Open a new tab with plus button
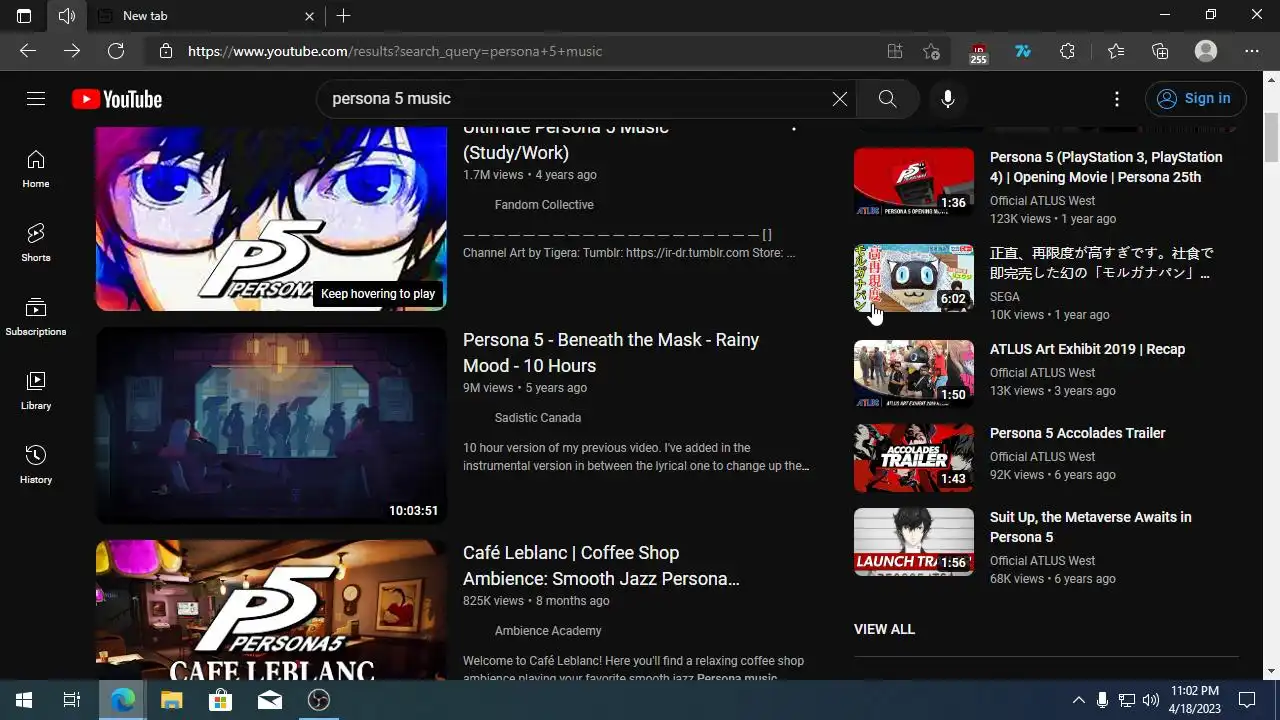The height and width of the screenshot is (720, 1280). pos(343,16)
